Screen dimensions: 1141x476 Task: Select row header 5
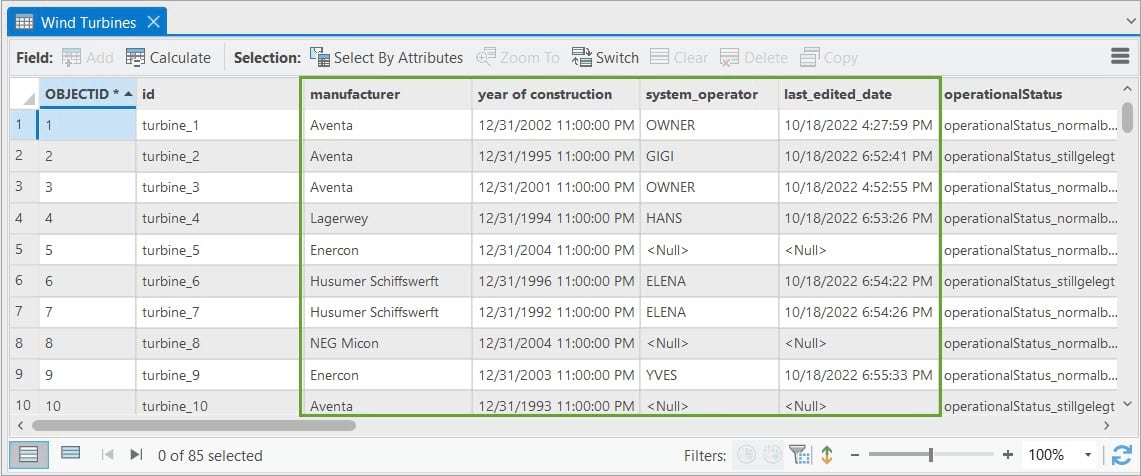[x=24, y=250]
